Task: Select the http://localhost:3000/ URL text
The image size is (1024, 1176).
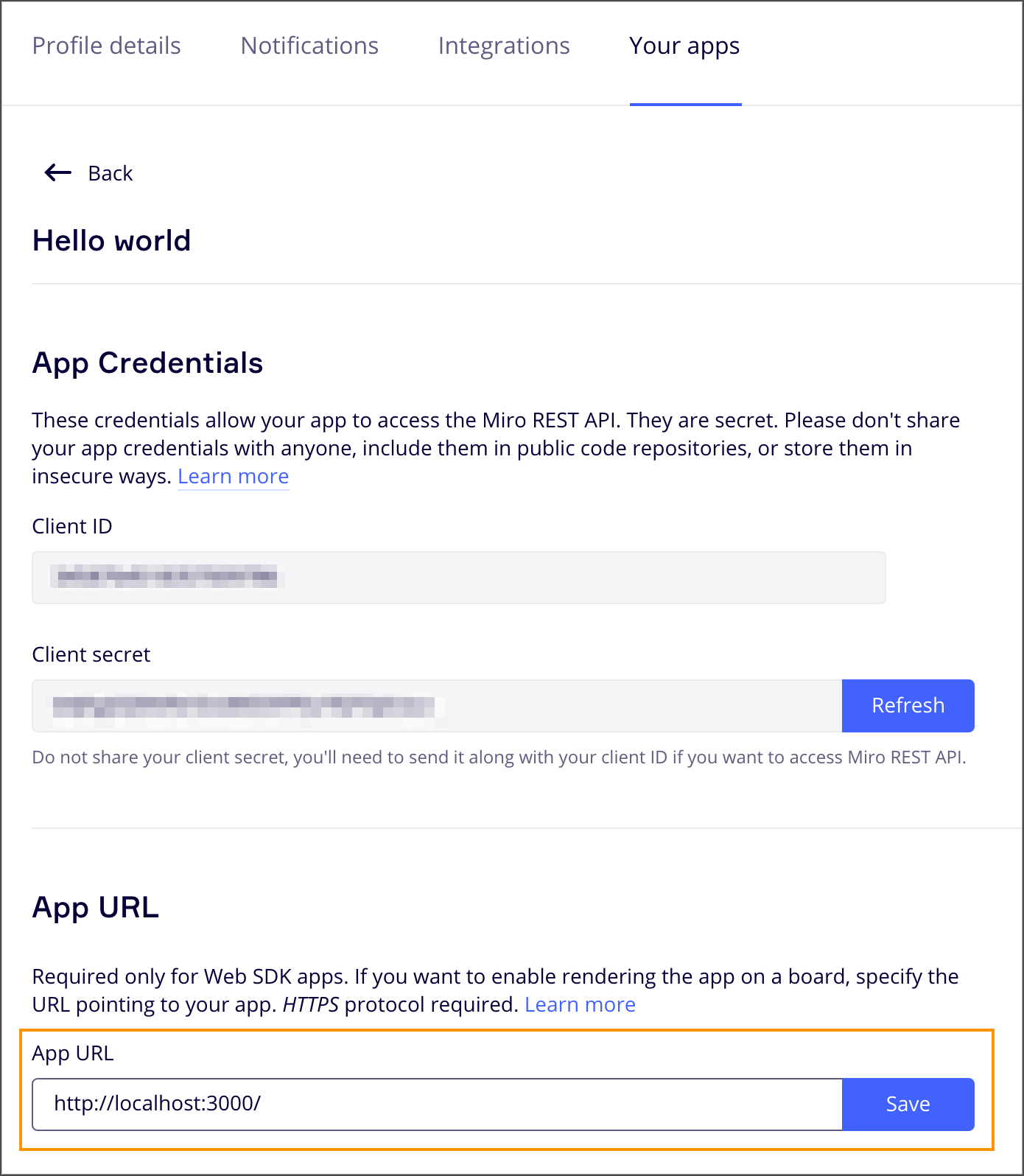Action: pyautogui.click(x=156, y=1104)
